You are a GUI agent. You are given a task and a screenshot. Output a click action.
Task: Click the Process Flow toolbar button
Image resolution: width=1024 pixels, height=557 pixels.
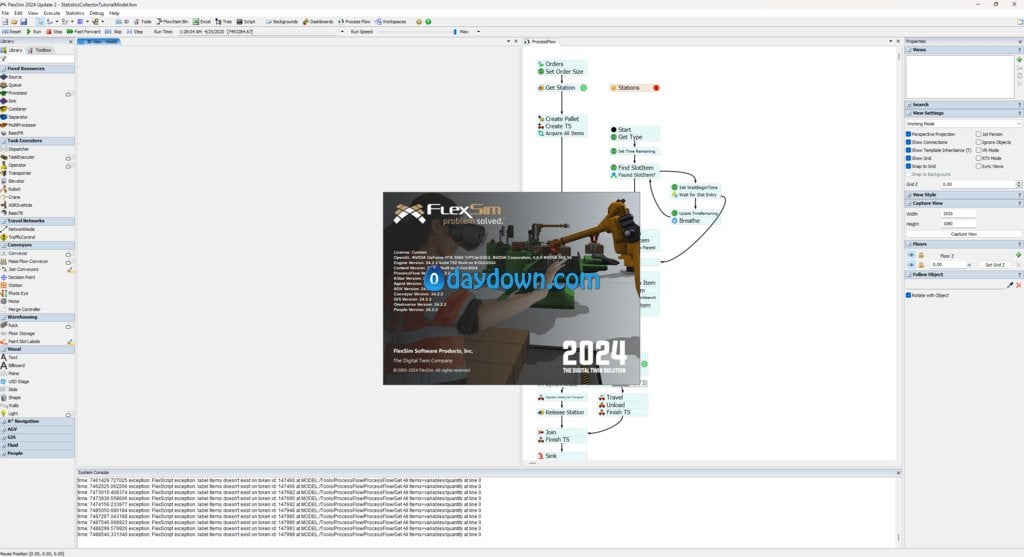pyautogui.click(x=354, y=22)
